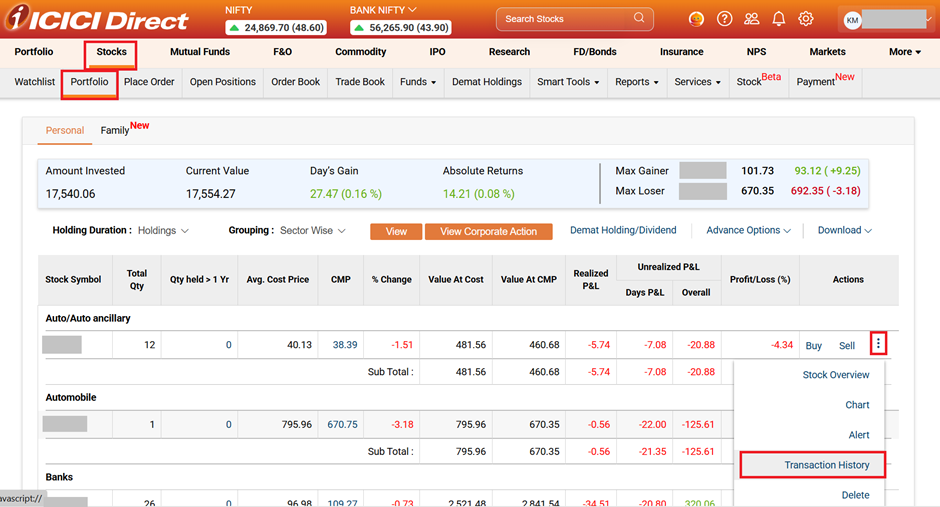This screenshot has height=507, width=940.
Task: Open the settings gear icon
Action: pyautogui.click(x=805, y=19)
